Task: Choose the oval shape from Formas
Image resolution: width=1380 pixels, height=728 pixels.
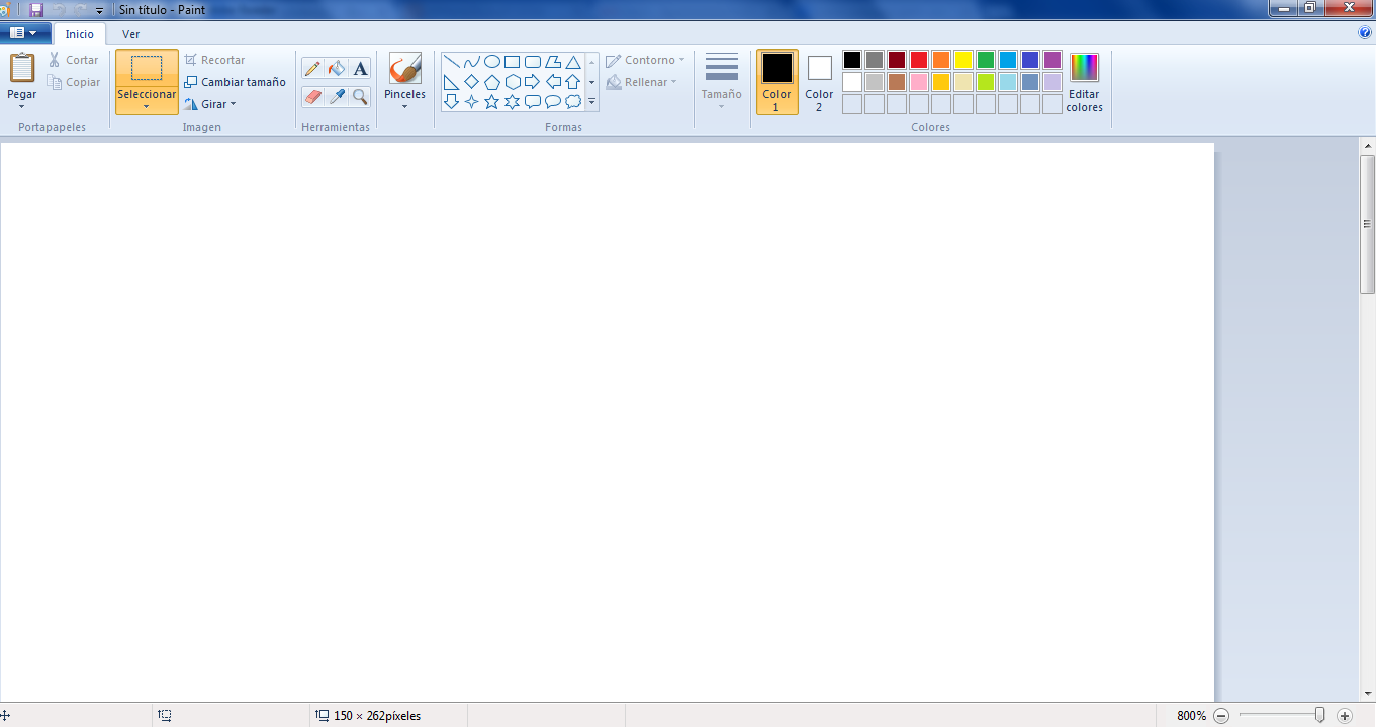Action: pos(492,61)
